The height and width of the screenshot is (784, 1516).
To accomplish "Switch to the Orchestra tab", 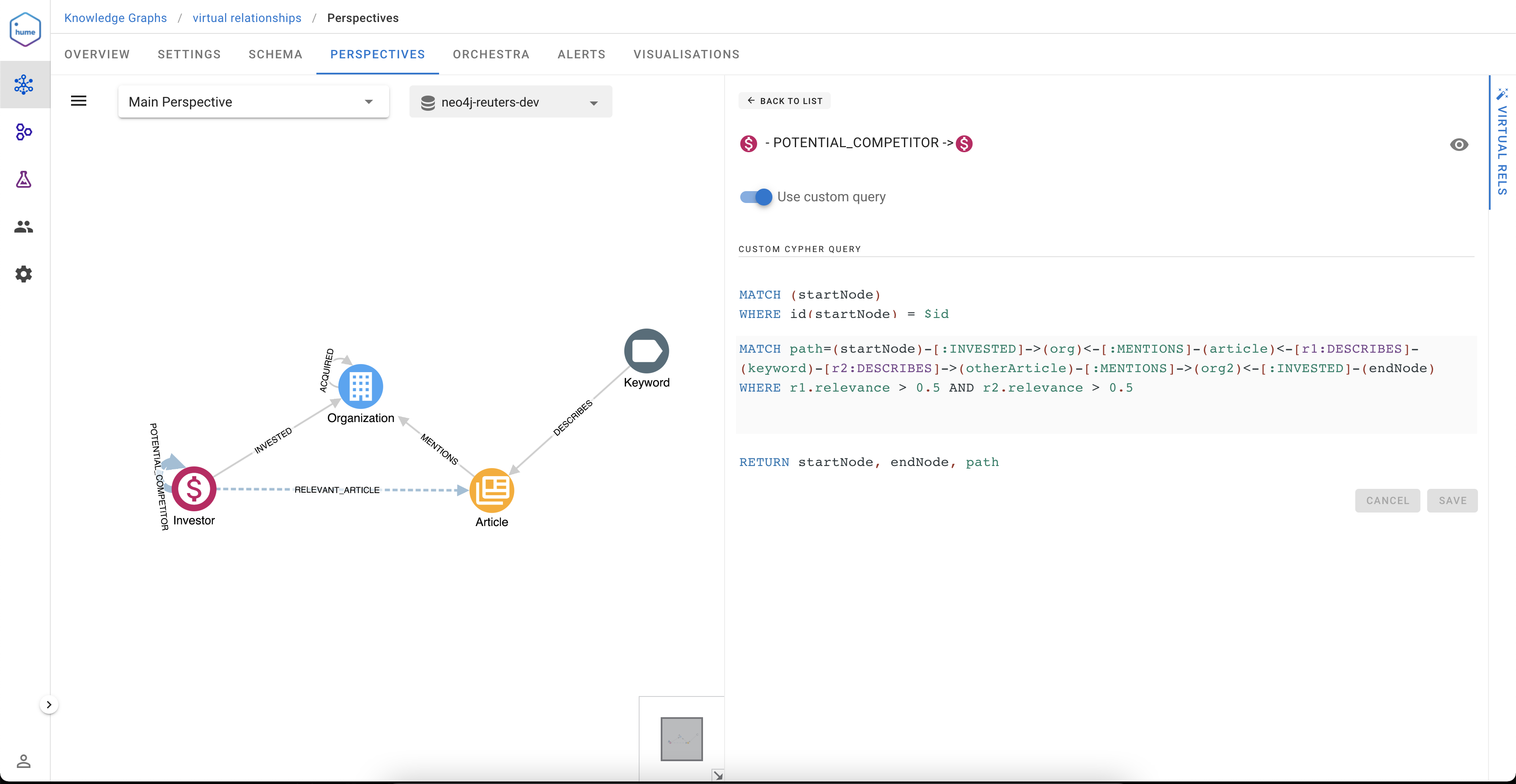I will [491, 54].
